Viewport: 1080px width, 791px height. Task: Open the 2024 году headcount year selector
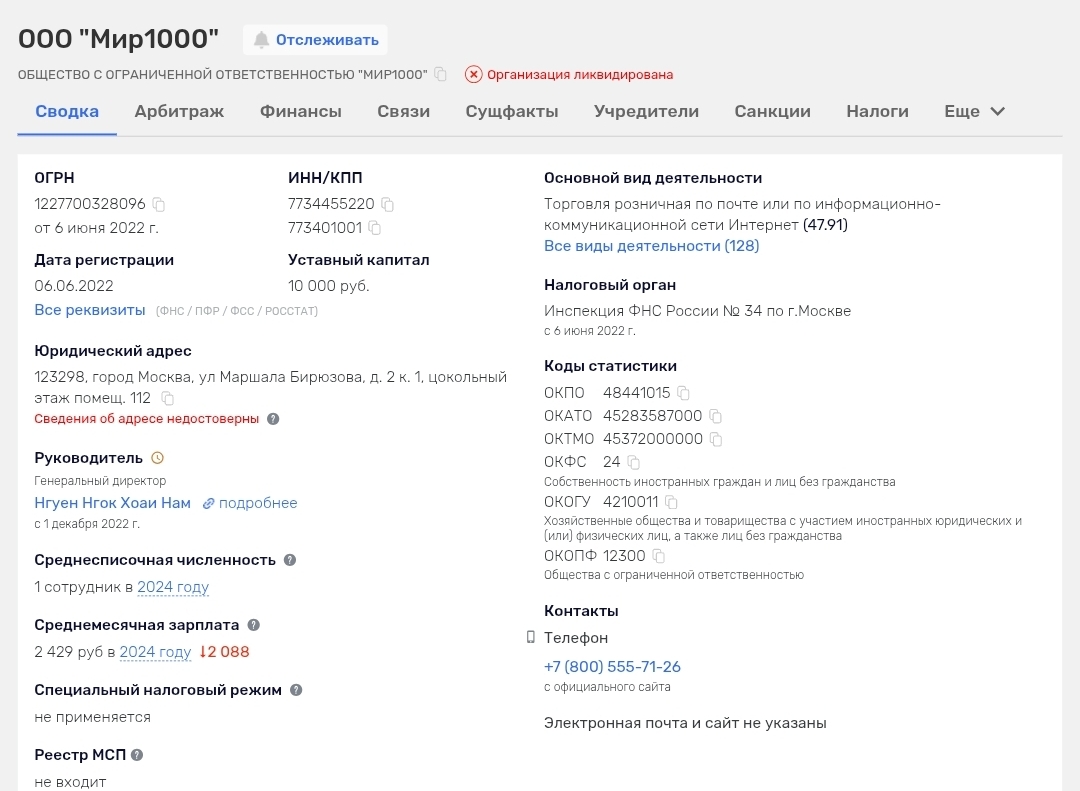(x=173, y=587)
